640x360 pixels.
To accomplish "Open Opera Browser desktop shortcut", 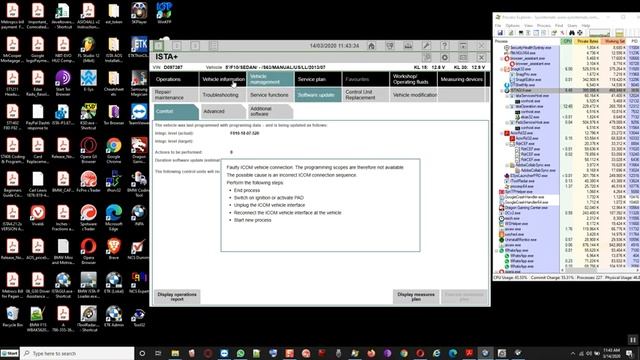I will point(88,251).
